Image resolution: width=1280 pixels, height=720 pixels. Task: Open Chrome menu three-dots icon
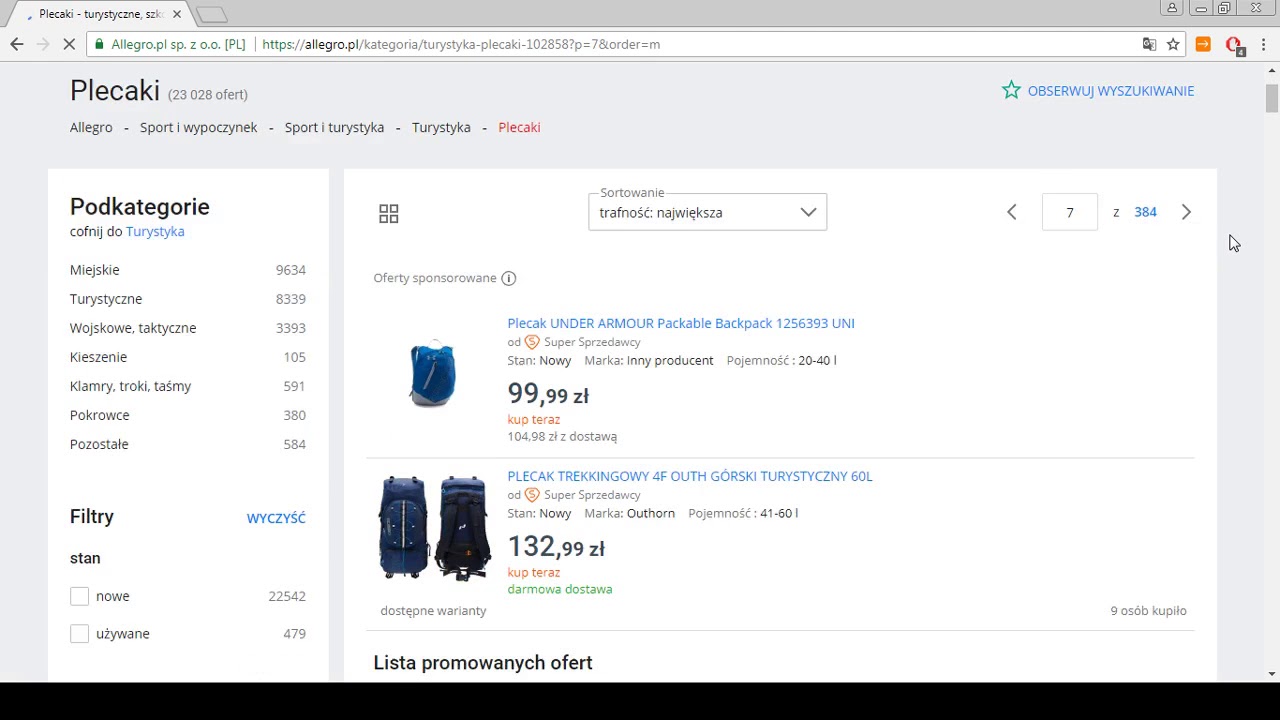(x=1264, y=44)
